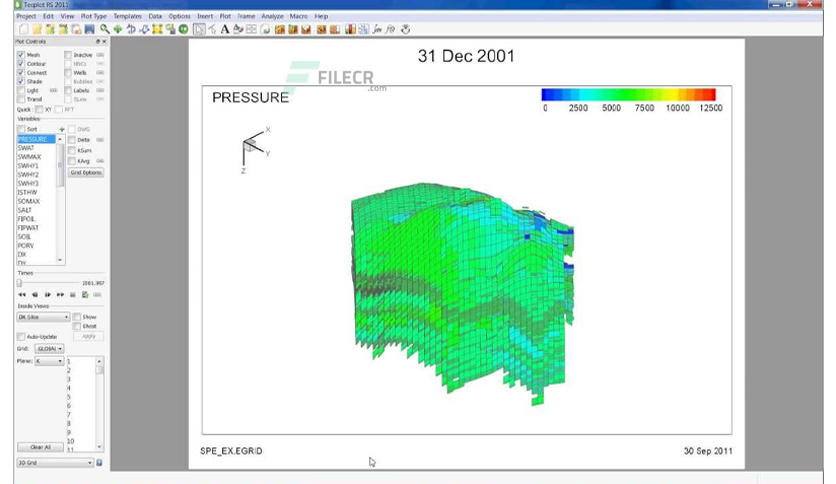Close the Plot Controls panel
The height and width of the screenshot is (484, 836).
tap(104, 42)
